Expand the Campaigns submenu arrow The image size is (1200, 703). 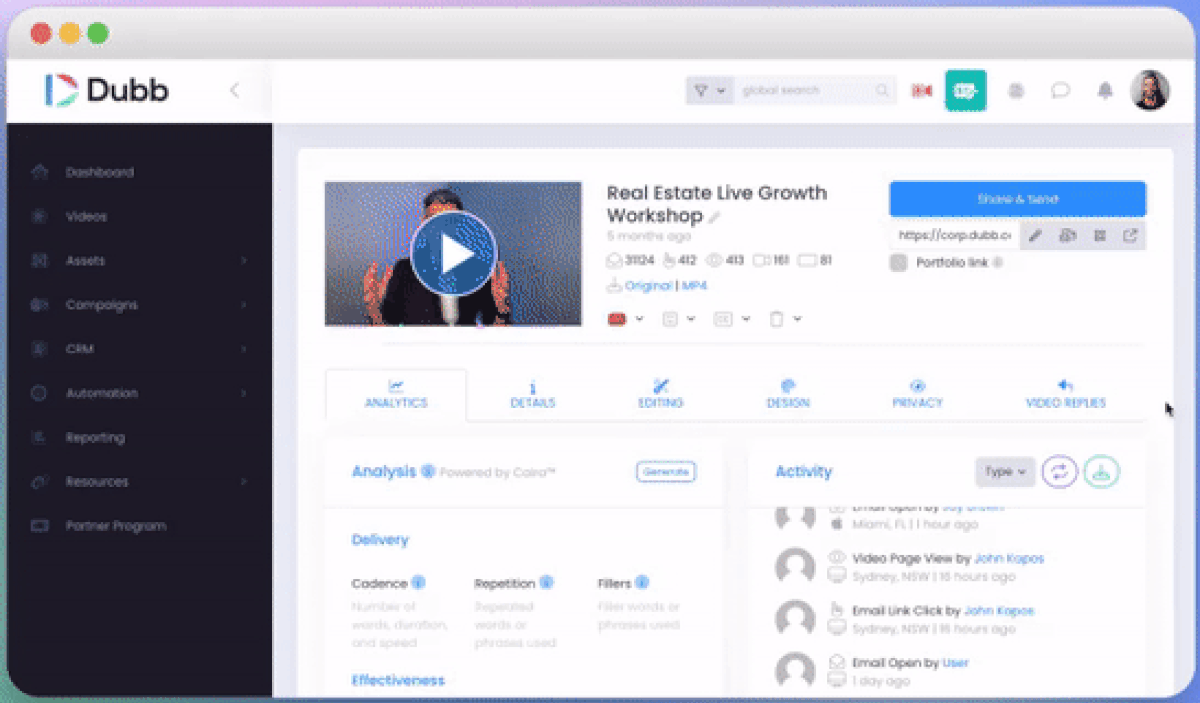[x=245, y=305]
